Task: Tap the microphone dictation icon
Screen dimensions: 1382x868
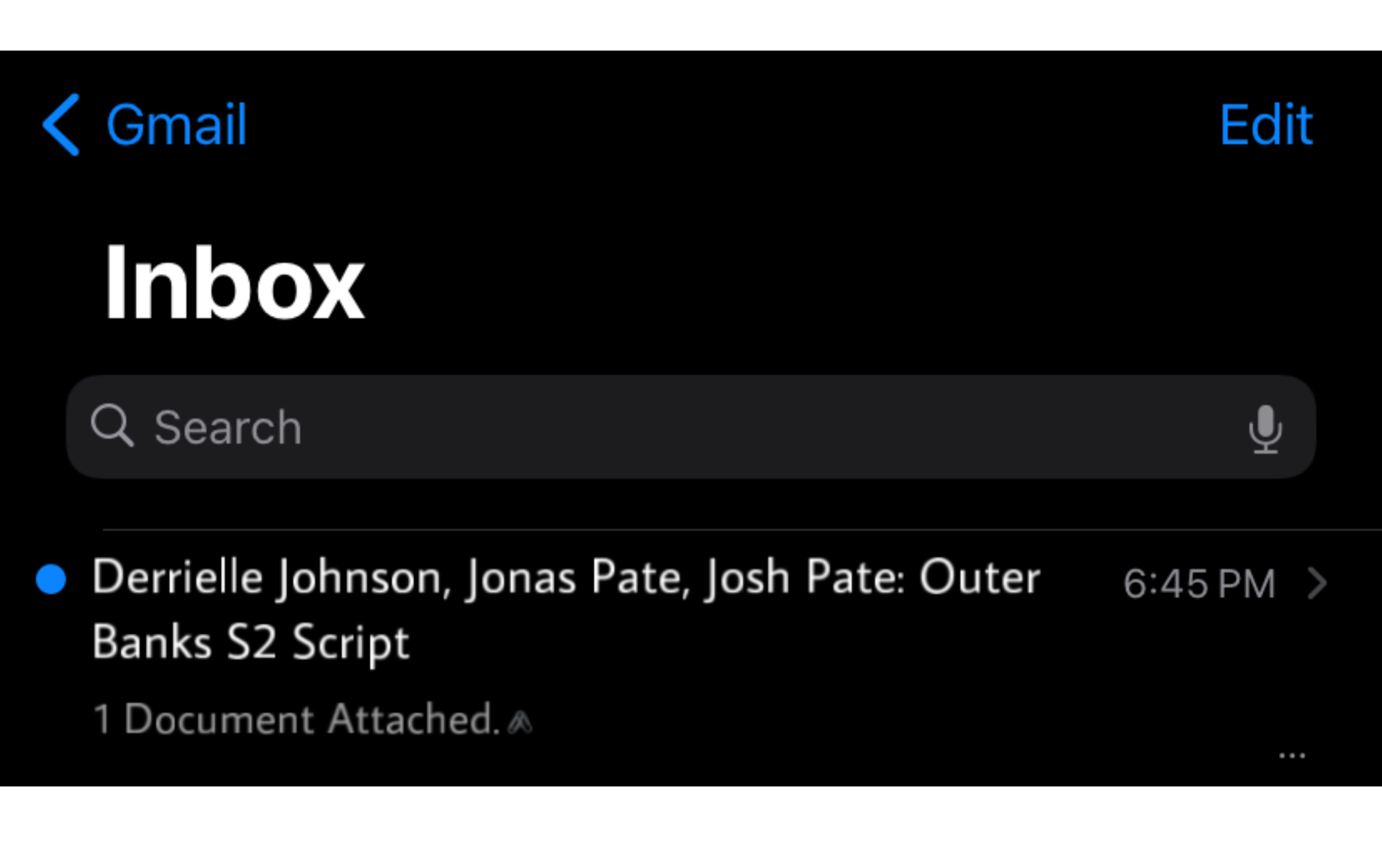Action: click(x=1265, y=429)
